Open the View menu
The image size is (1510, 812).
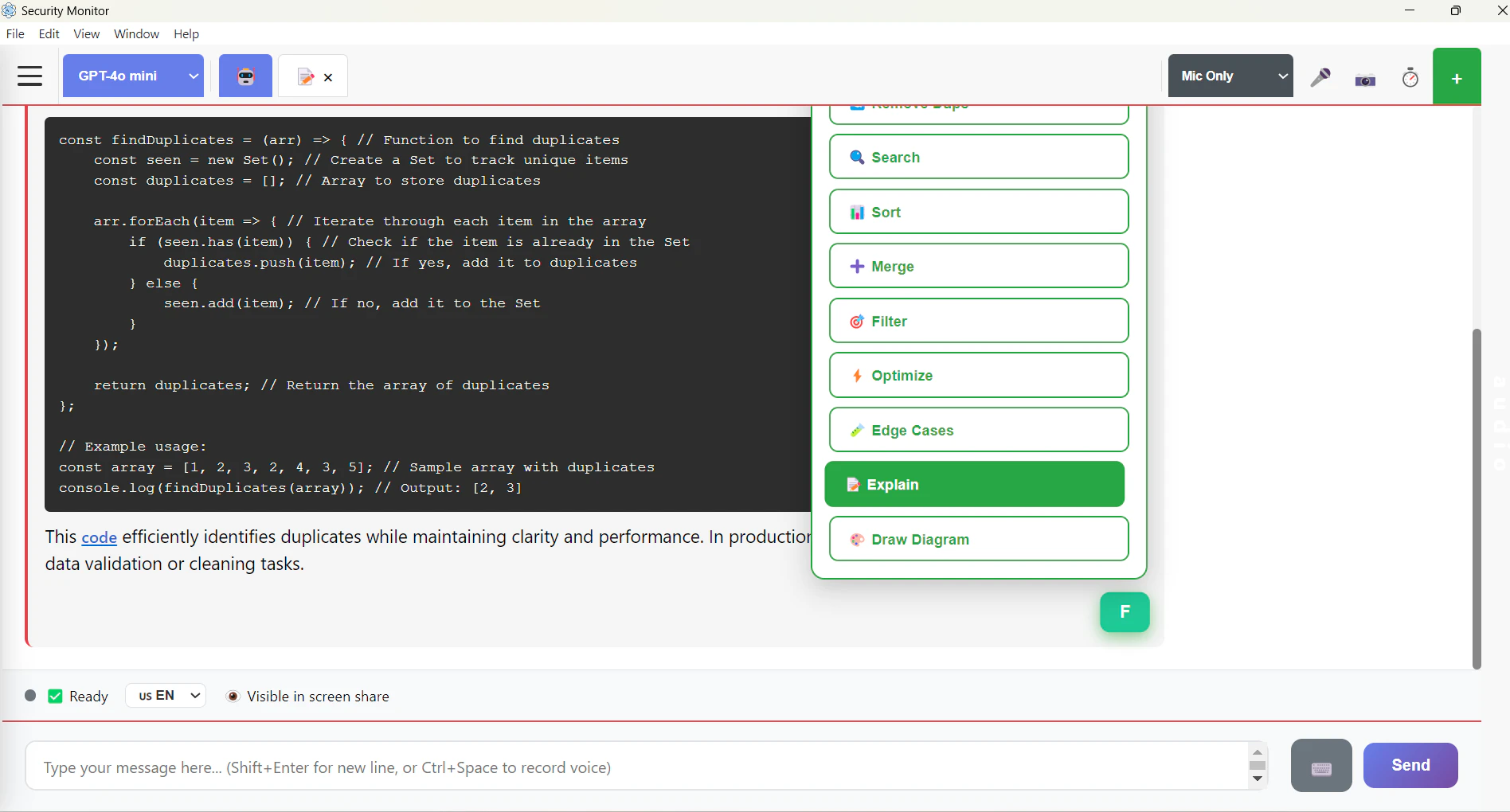point(86,33)
